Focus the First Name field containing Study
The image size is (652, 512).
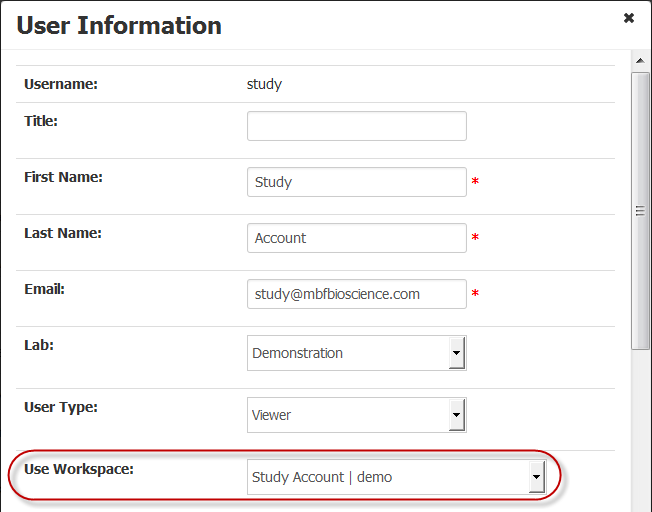point(356,182)
